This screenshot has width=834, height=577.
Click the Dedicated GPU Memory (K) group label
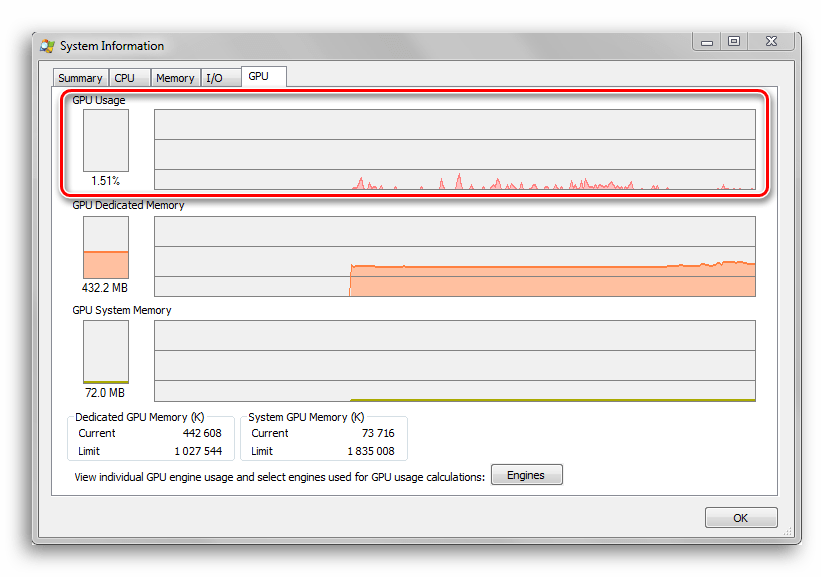(x=139, y=417)
